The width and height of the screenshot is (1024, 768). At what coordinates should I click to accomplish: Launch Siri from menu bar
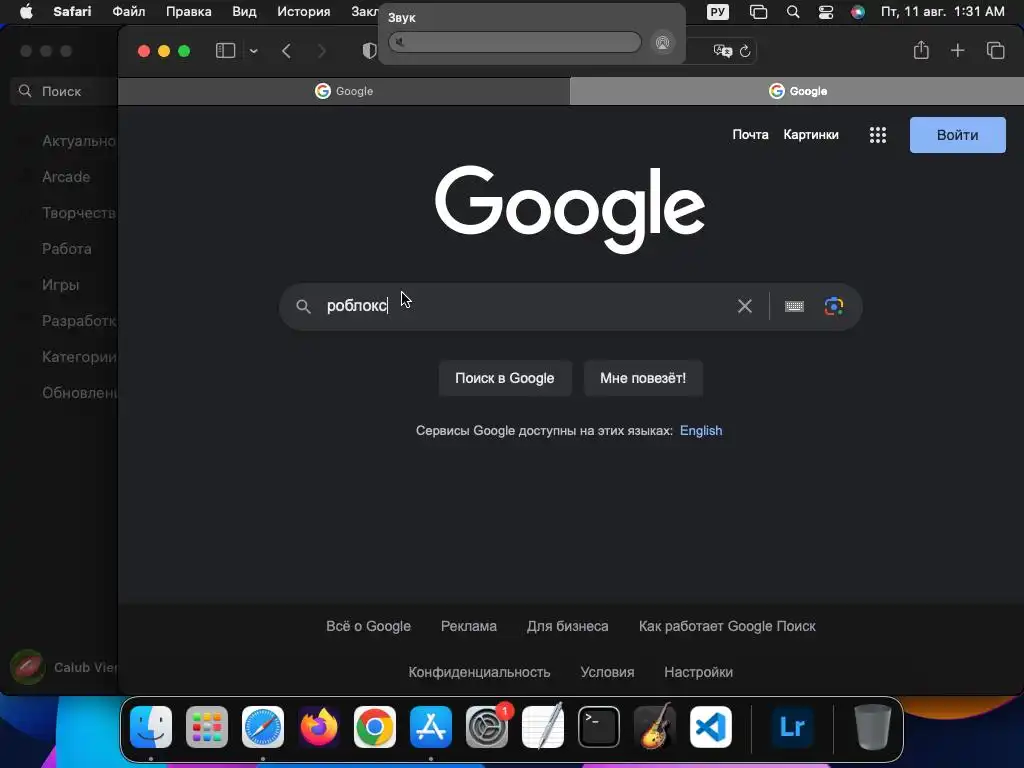point(857,12)
